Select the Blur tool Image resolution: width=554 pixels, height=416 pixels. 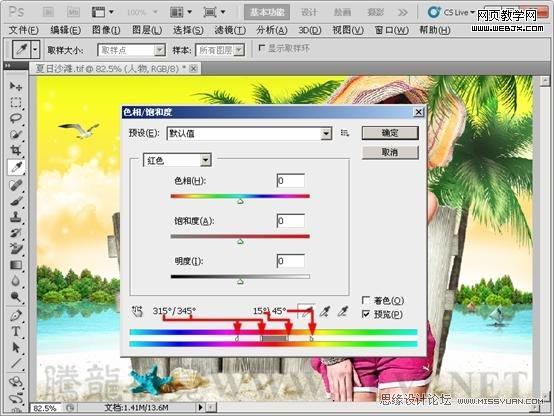16,281
